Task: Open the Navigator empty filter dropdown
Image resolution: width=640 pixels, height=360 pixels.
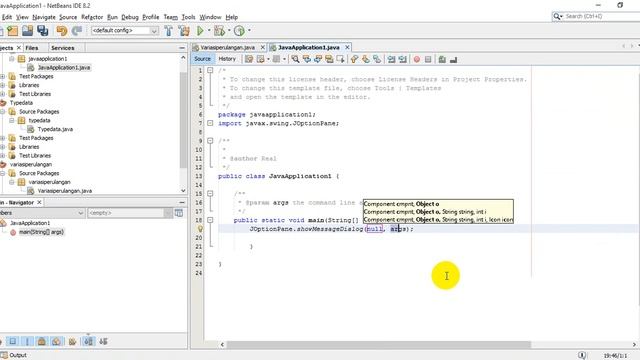Action: [168, 213]
